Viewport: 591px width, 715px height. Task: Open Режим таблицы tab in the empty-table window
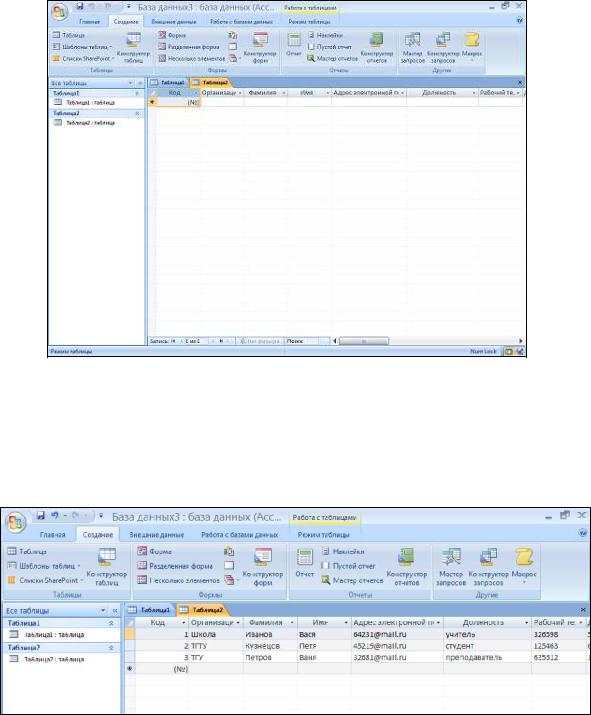[x=310, y=21]
